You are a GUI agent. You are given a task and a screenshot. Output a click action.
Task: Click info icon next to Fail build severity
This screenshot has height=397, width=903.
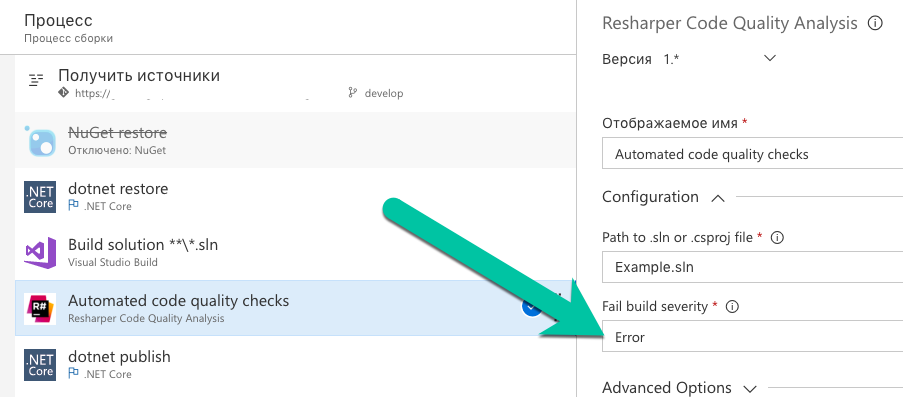pyautogui.click(x=732, y=307)
